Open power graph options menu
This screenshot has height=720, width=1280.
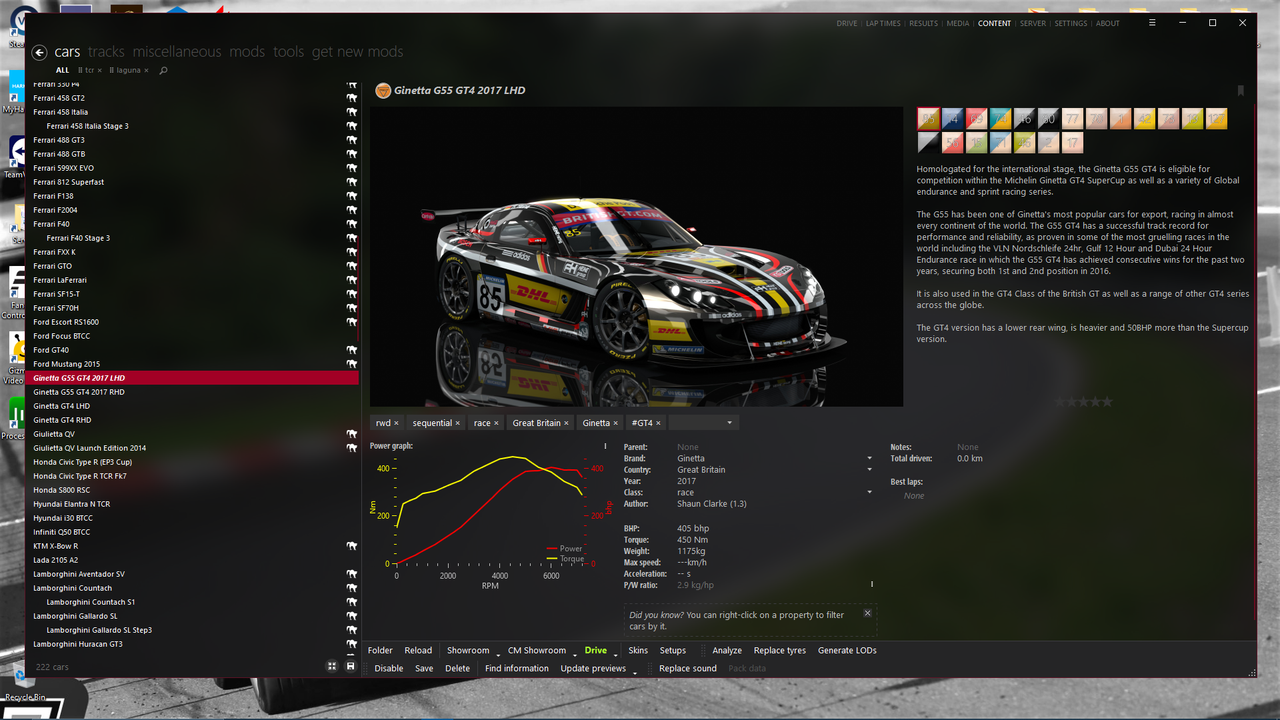tap(605, 446)
